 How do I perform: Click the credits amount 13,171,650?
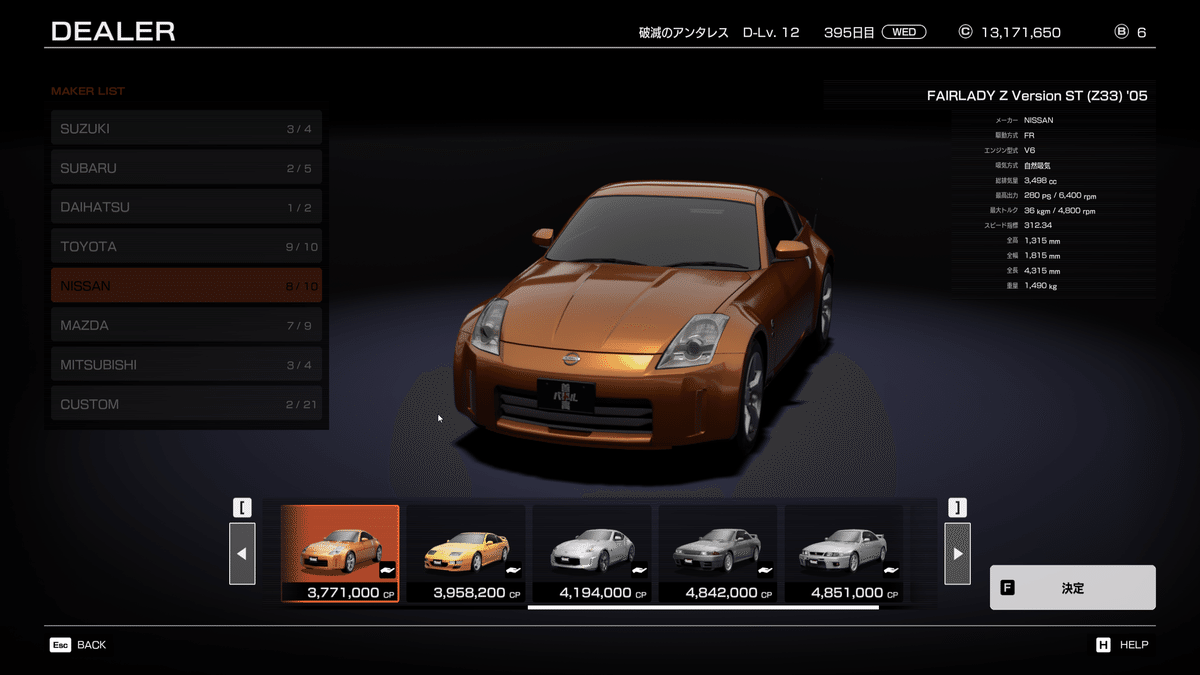pos(1021,32)
